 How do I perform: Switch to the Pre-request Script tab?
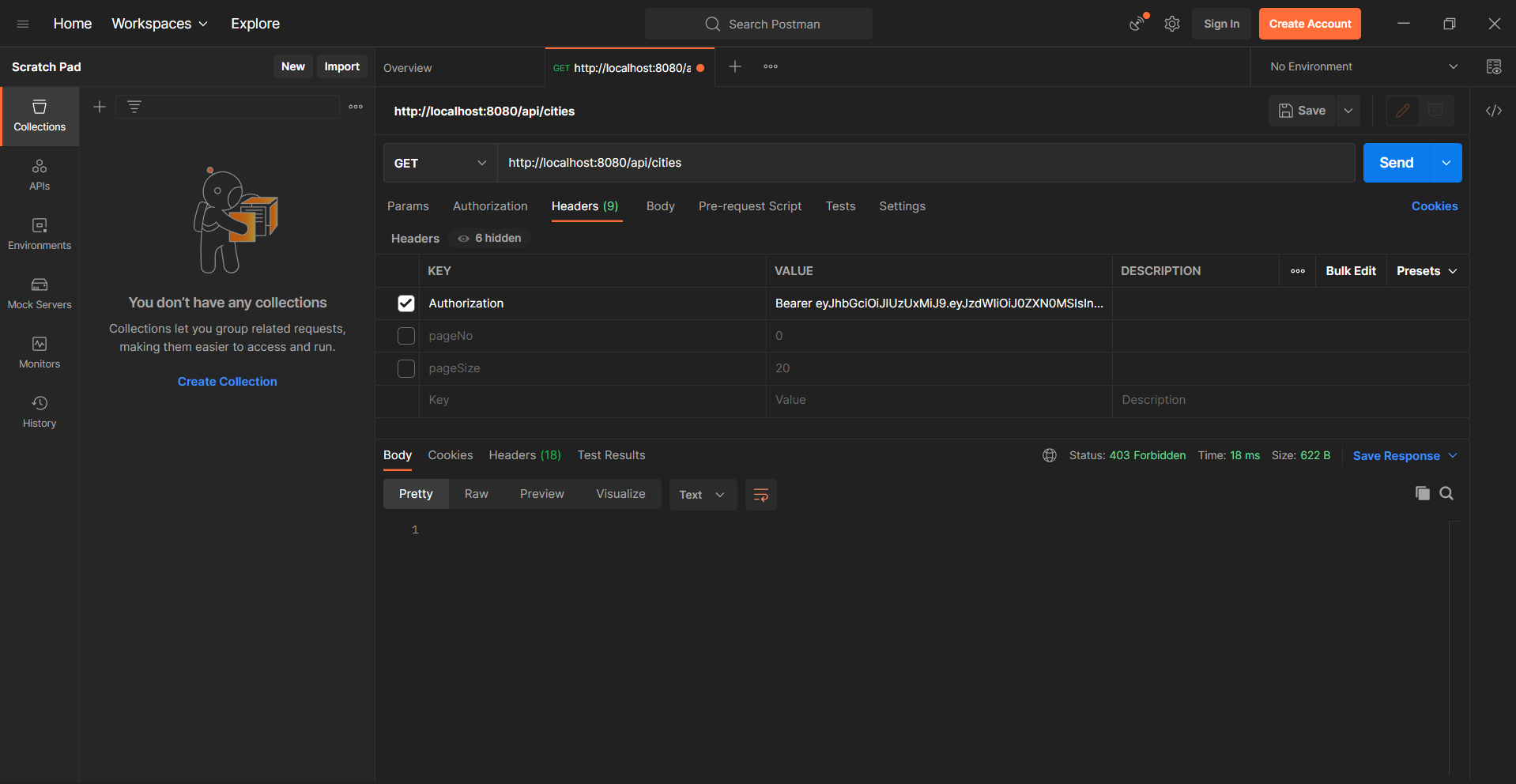tap(750, 206)
